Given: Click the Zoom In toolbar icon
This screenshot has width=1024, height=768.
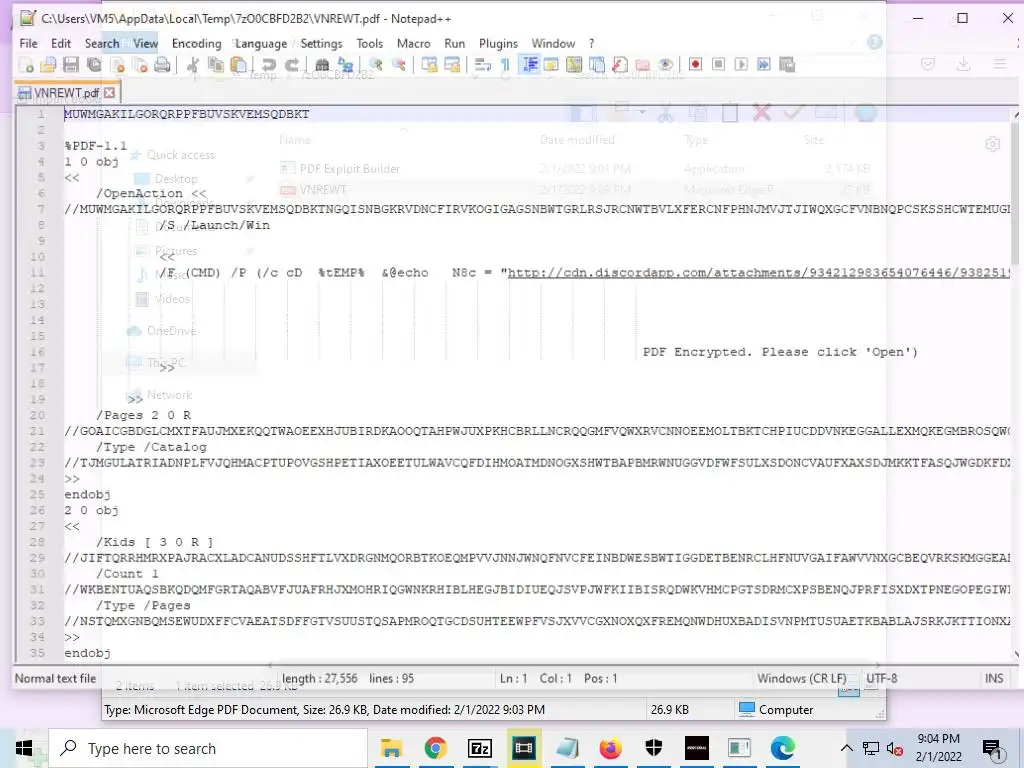Looking at the screenshot, I should click(x=376, y=65).
